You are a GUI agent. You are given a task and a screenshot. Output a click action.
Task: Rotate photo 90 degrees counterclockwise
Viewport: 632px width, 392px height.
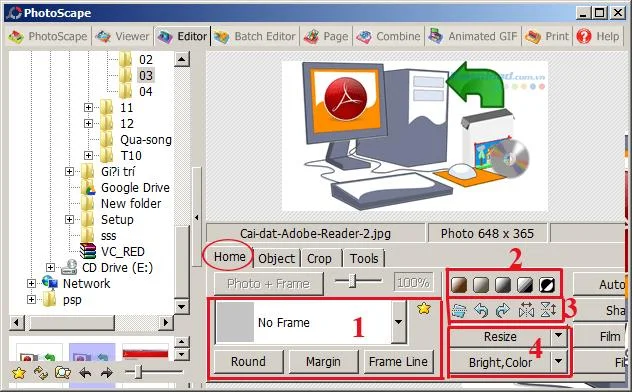pos(481,311)
